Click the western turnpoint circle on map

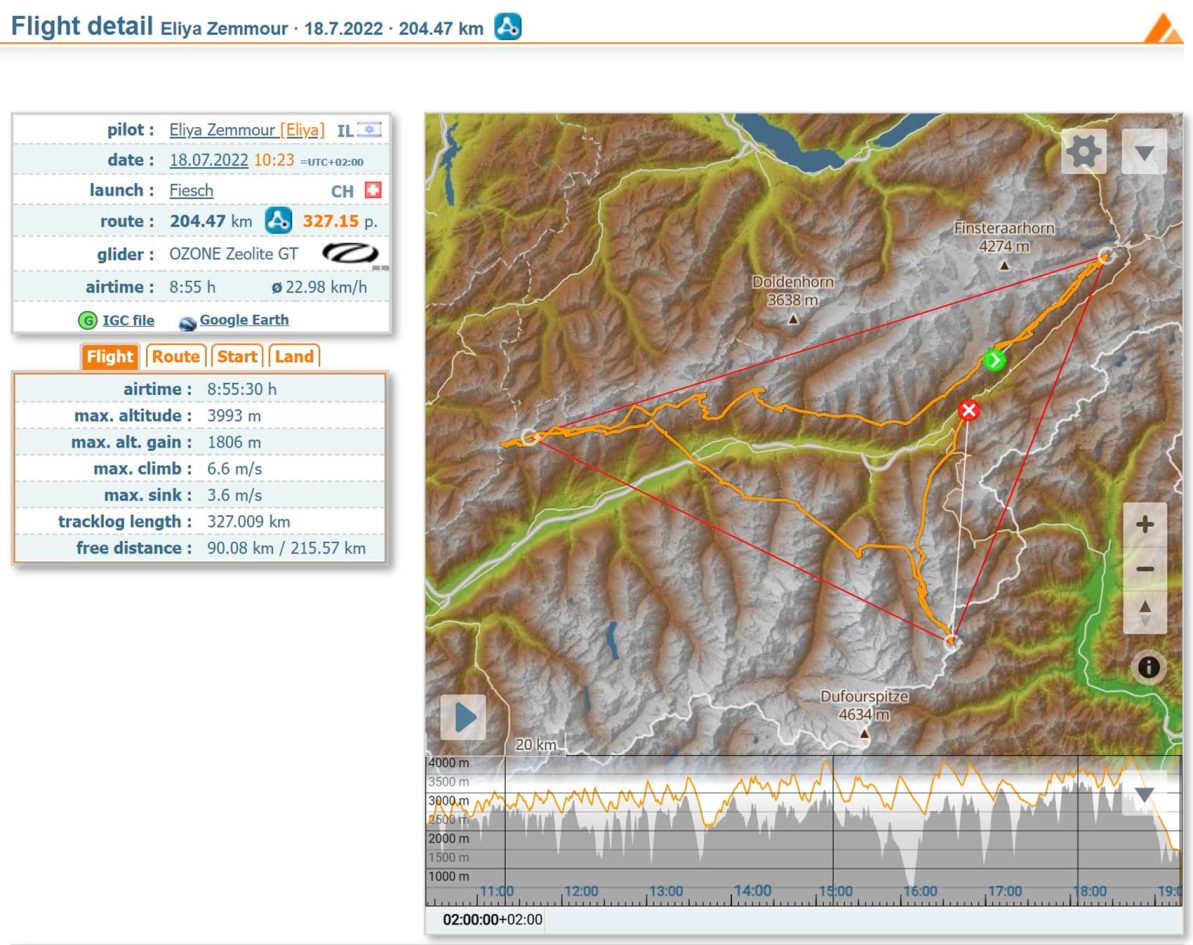(530, 437)
